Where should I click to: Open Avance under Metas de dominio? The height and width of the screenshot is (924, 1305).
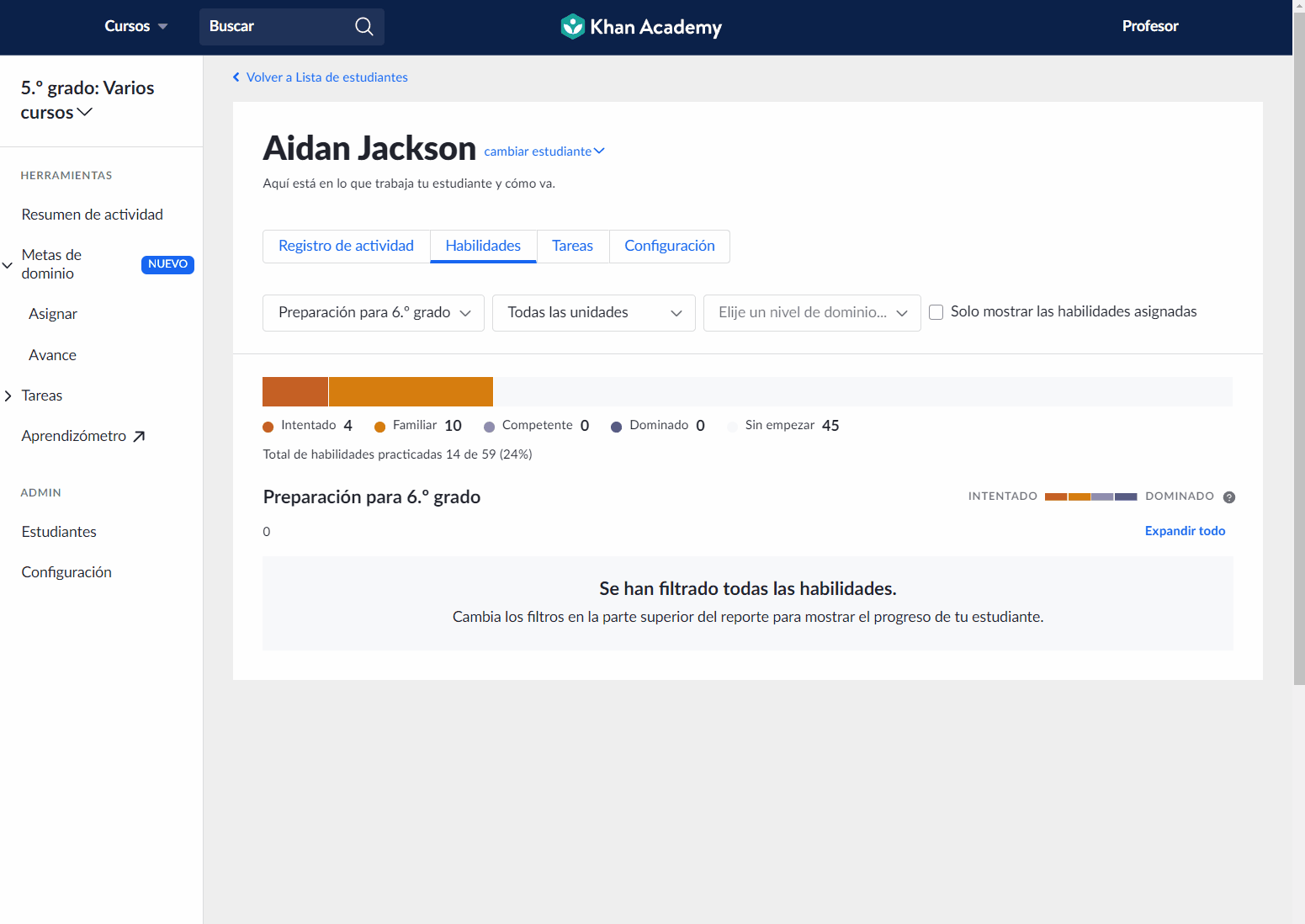pyautogui.click(x=52, y=355)
